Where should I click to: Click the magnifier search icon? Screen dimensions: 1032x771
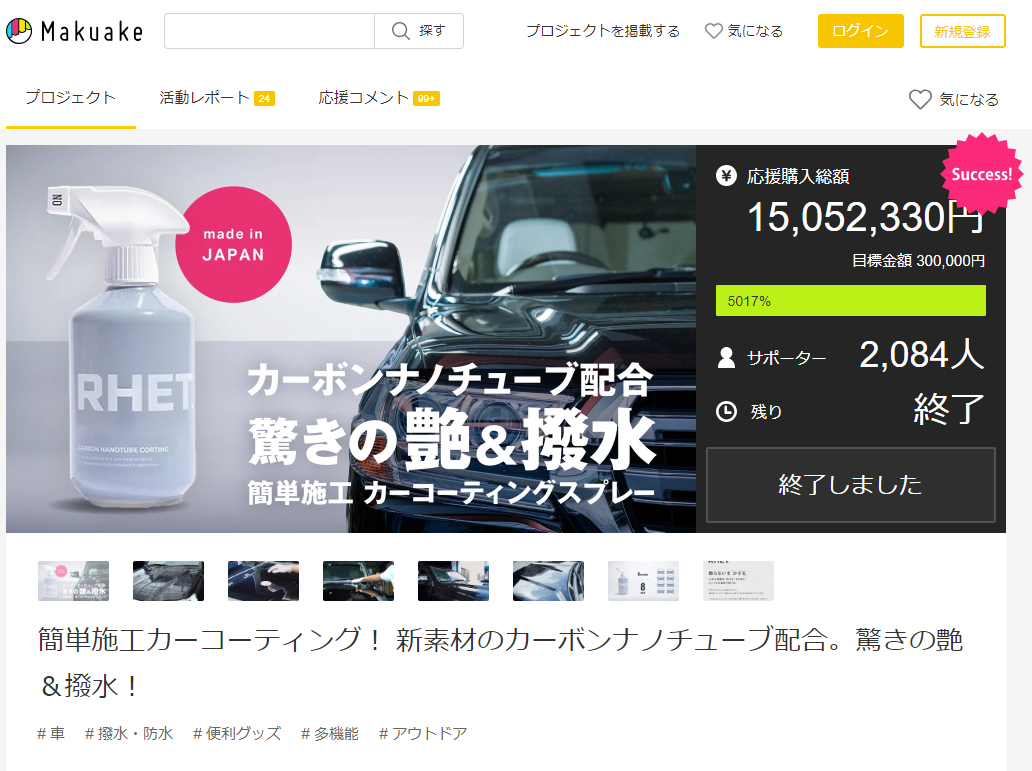400,31
